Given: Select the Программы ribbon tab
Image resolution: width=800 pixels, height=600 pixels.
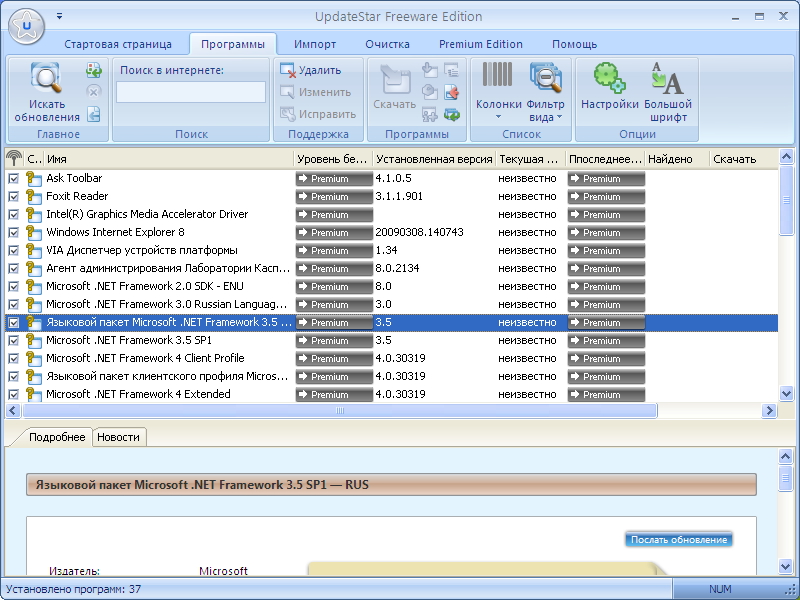Looking at the screenshot, I should (233, 44).
